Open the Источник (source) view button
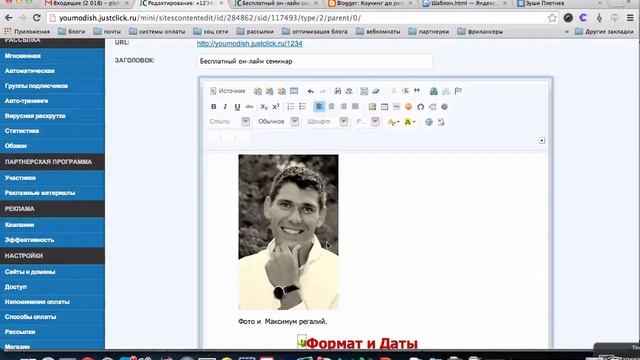Screen dimensions: 640x360 (228, 91)
